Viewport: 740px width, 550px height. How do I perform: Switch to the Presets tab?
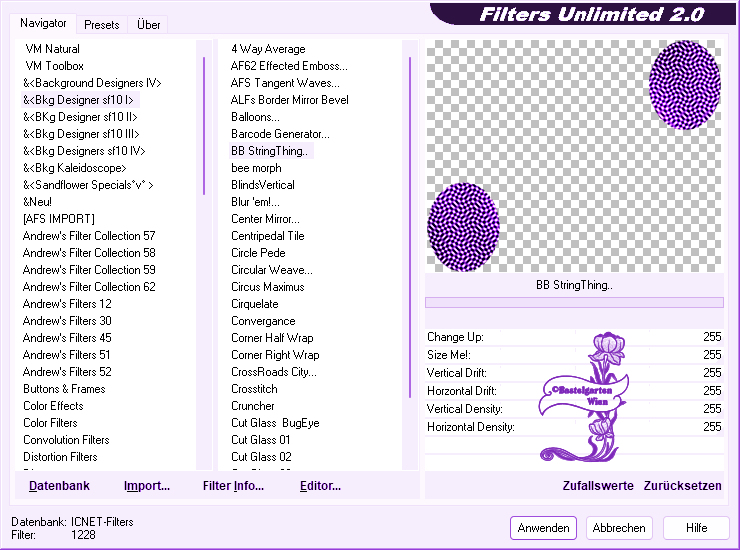pos(102,24)
